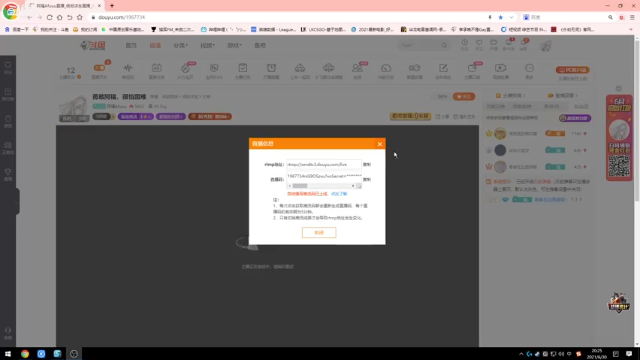Image resolution: width=640 pixels, height=360 pixels.
Task: Click the search magnifier icon on Douyu
Action: tap(444, 45)
